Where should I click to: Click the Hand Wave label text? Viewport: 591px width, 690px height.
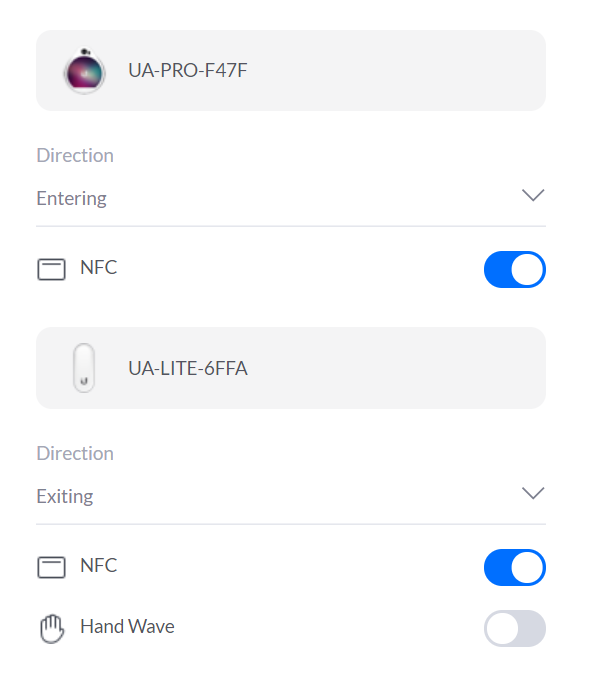point(127,626)
